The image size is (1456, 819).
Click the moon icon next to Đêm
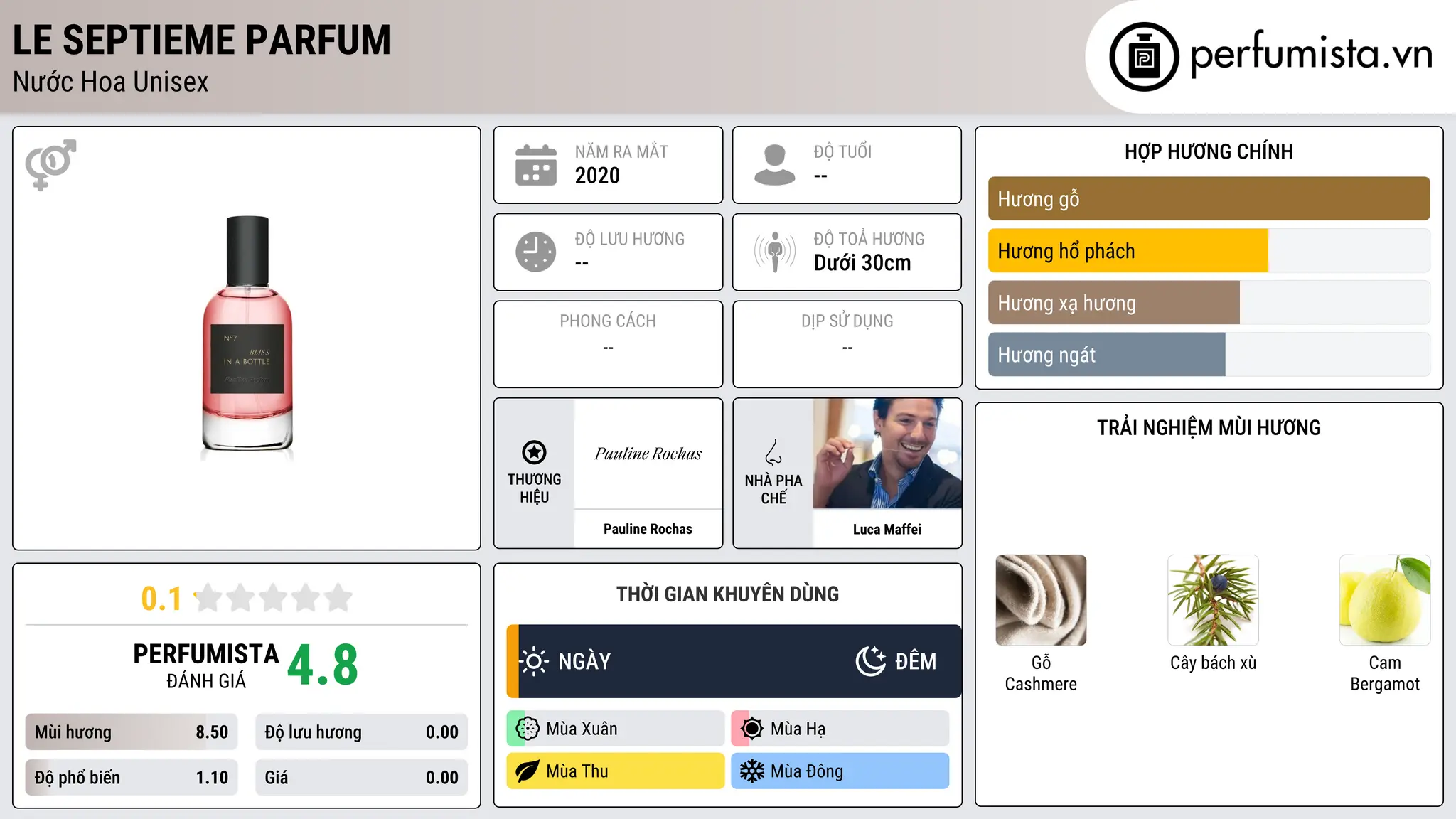870,661
